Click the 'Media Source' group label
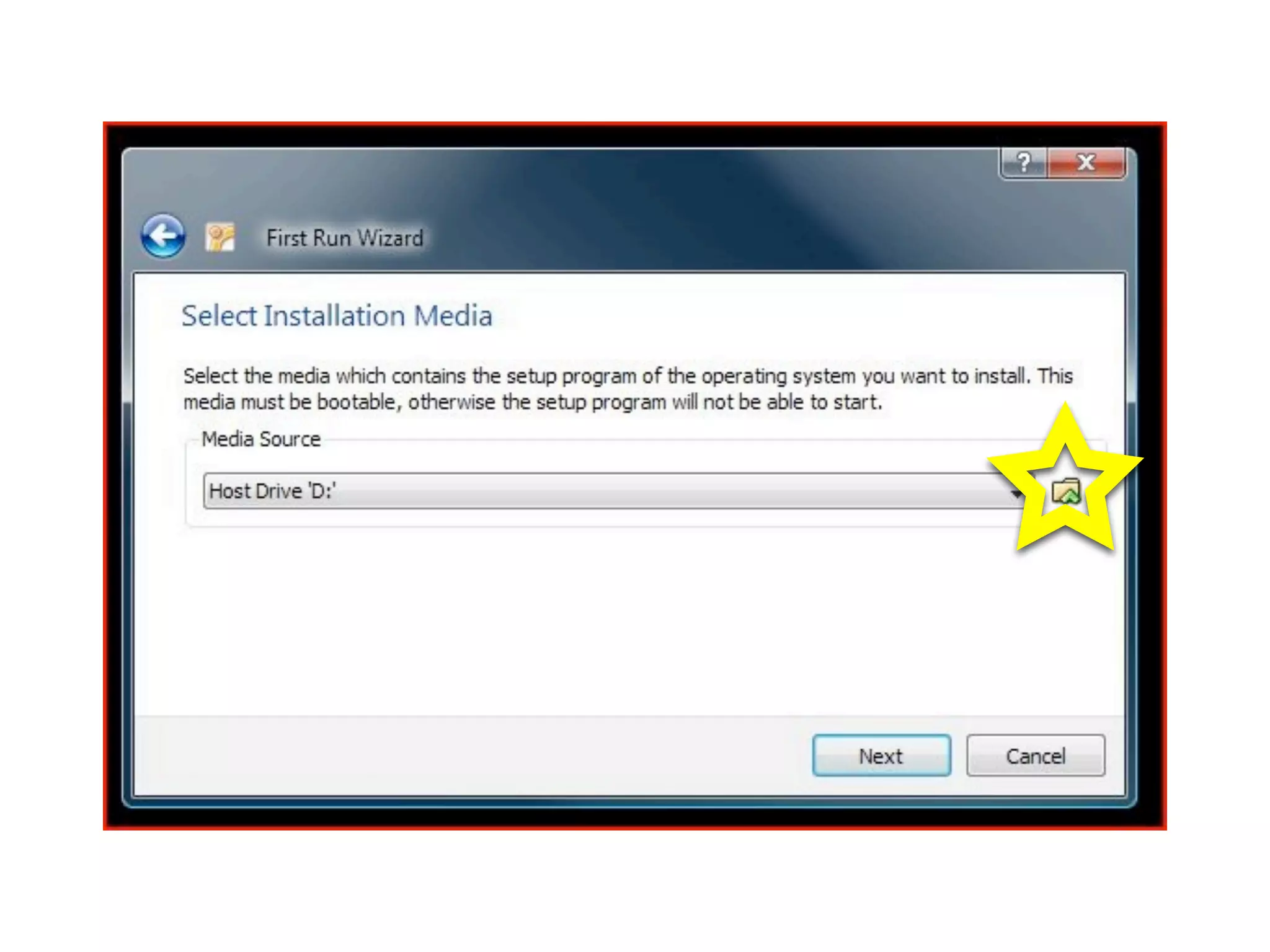Screen dimensions: 1270x952 pyautogui.click(x=261, y=439)
